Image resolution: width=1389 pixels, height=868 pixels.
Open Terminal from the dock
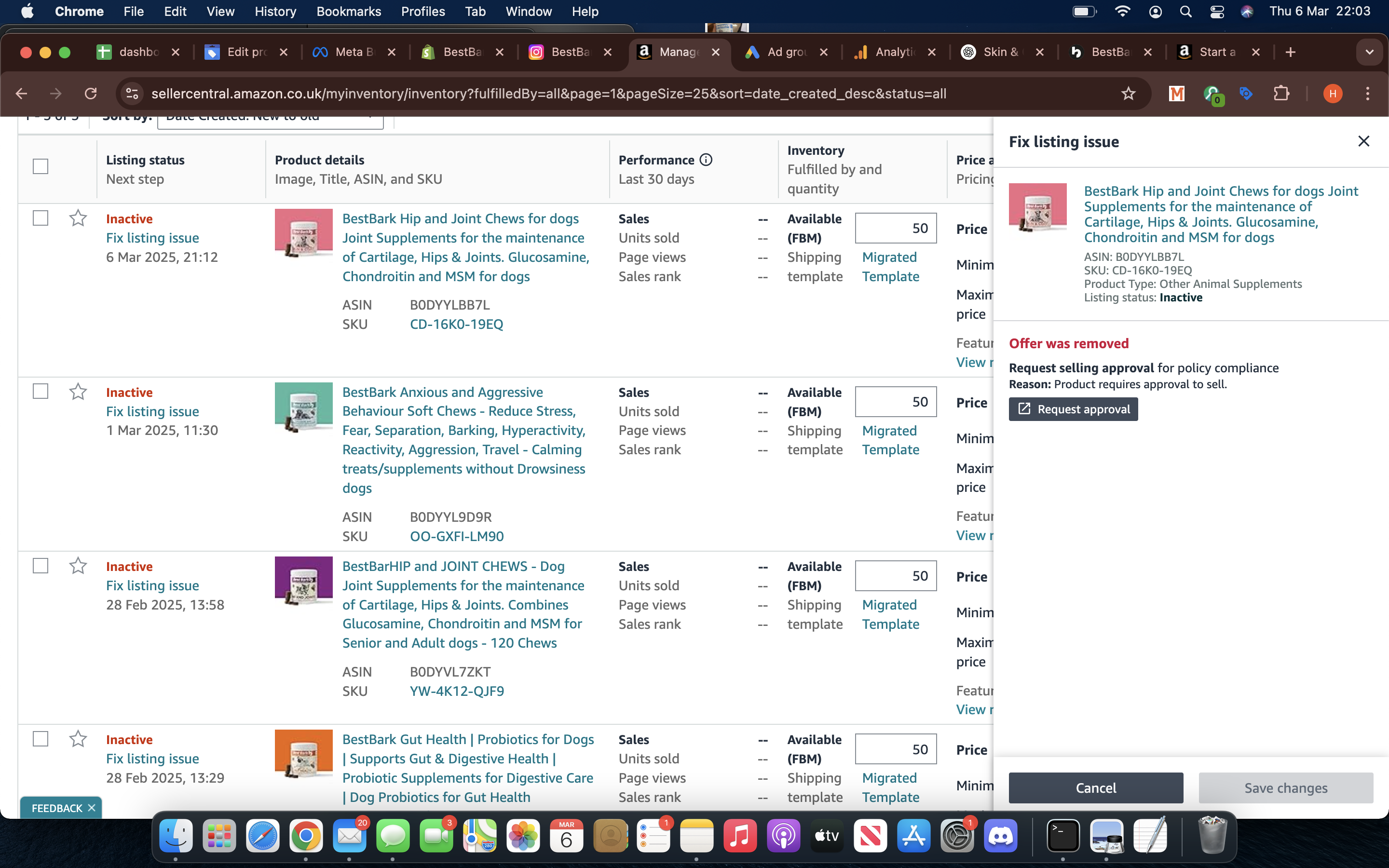1063,835
